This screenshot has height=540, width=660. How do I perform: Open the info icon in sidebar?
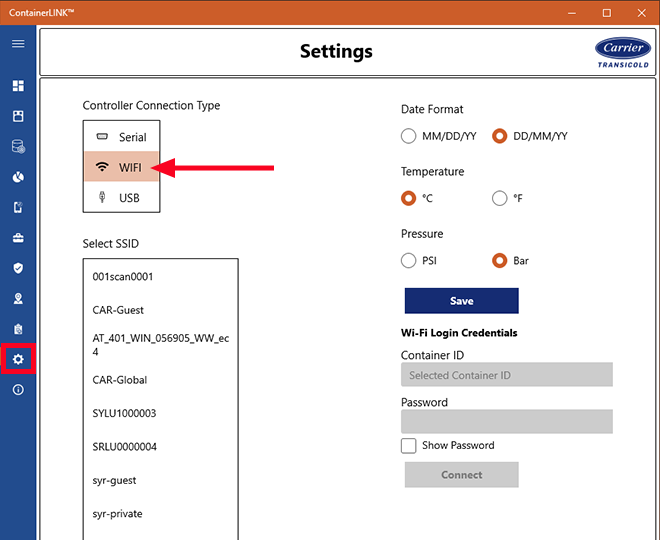pyautogui.click(x=18, y=390)
